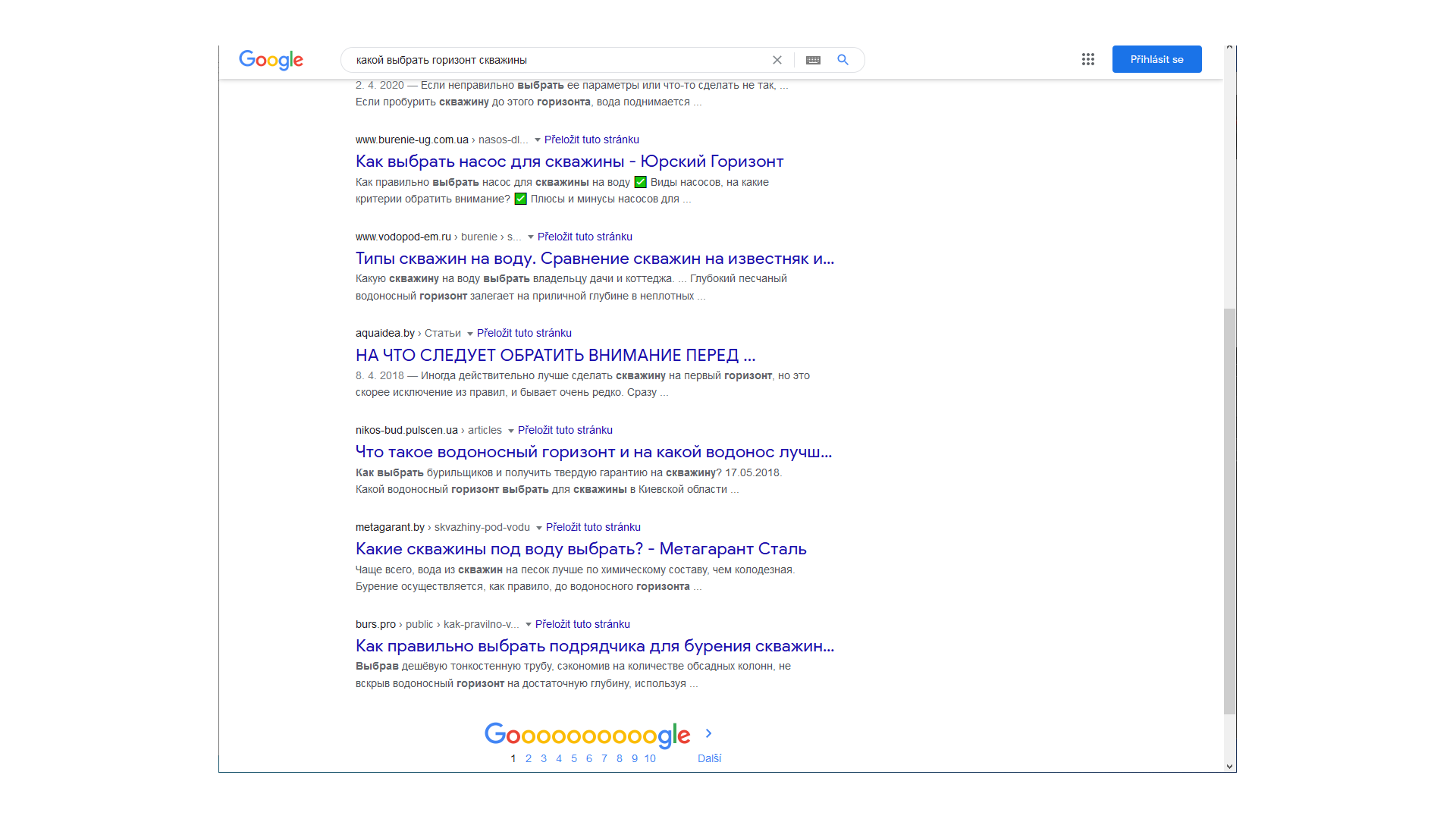Click the snippet date 2. 4. 2020

pos(380,85)
